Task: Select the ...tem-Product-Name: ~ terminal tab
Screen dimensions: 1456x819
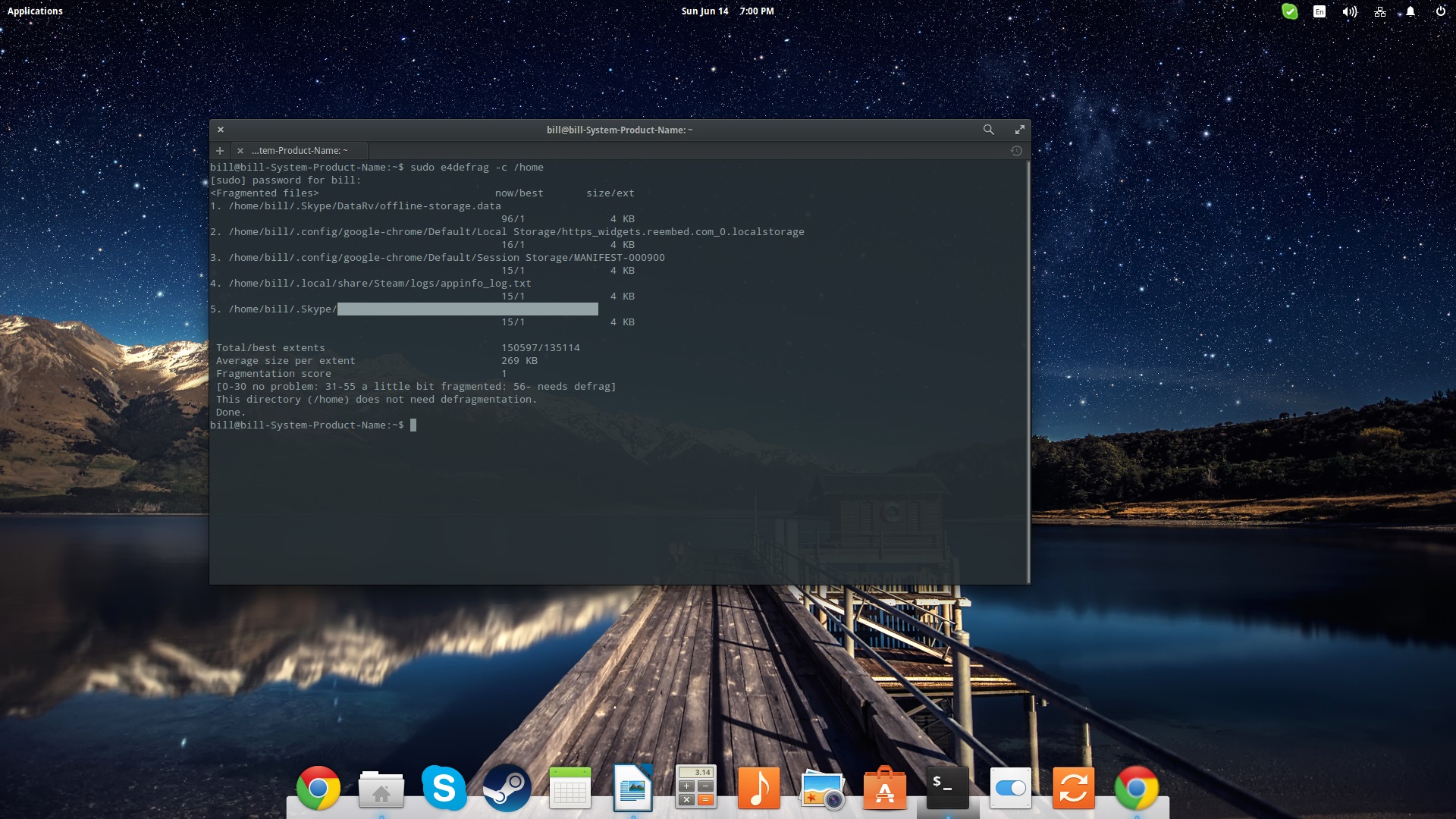Action: point(300,150)
